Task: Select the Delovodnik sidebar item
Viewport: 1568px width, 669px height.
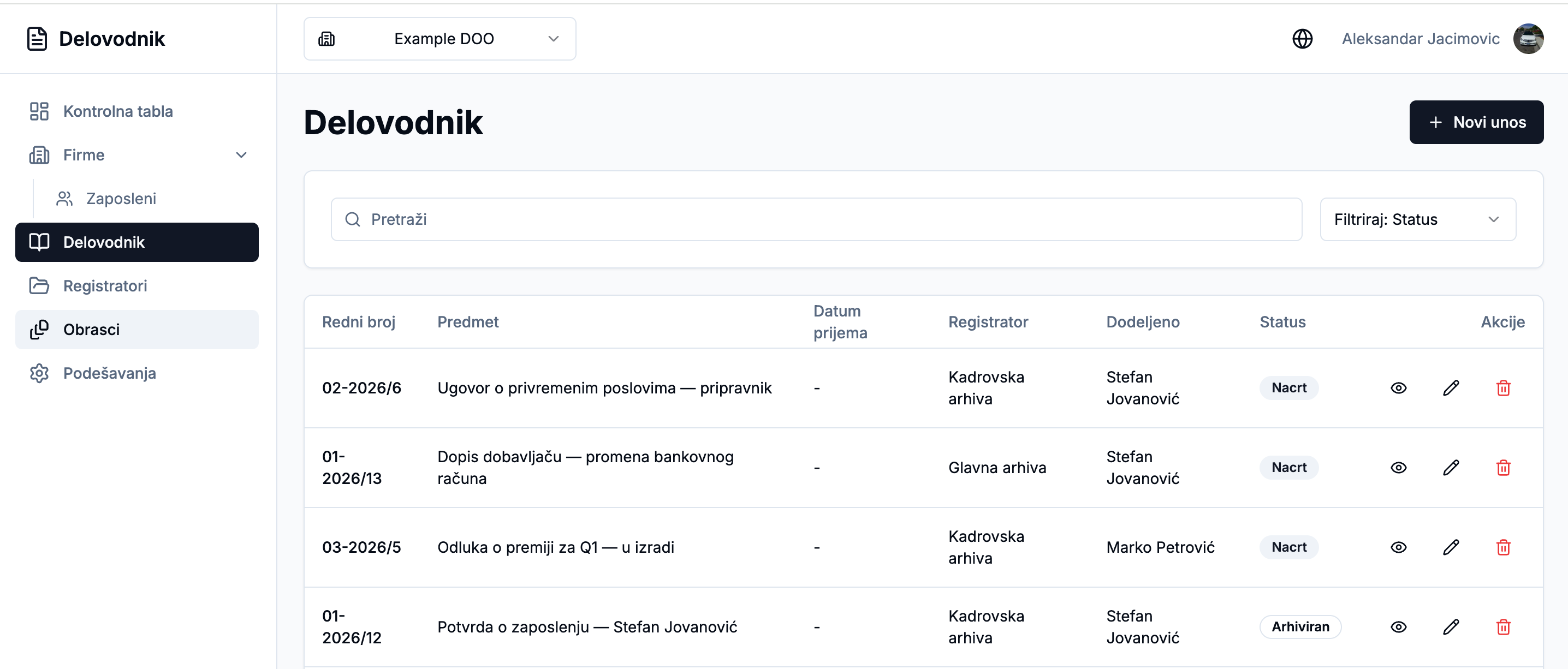Action: 137,242
